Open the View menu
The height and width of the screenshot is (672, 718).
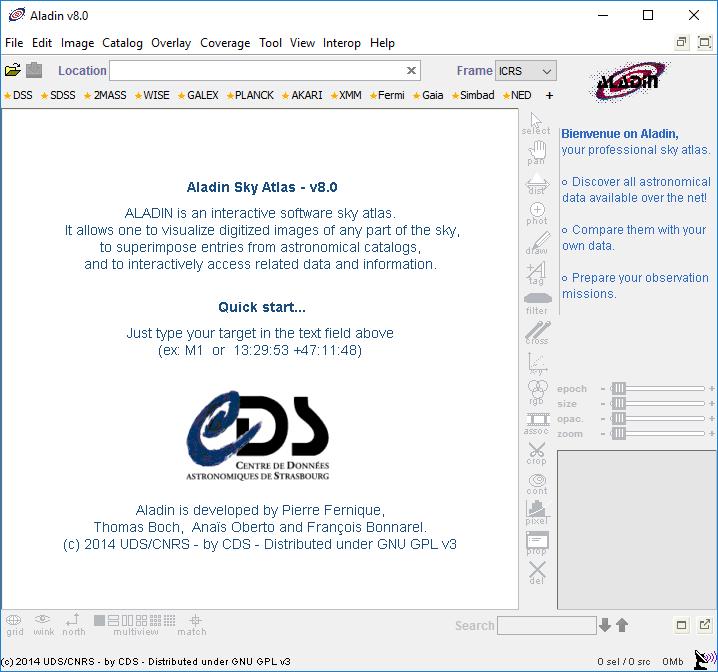click(x=302, y=43)
